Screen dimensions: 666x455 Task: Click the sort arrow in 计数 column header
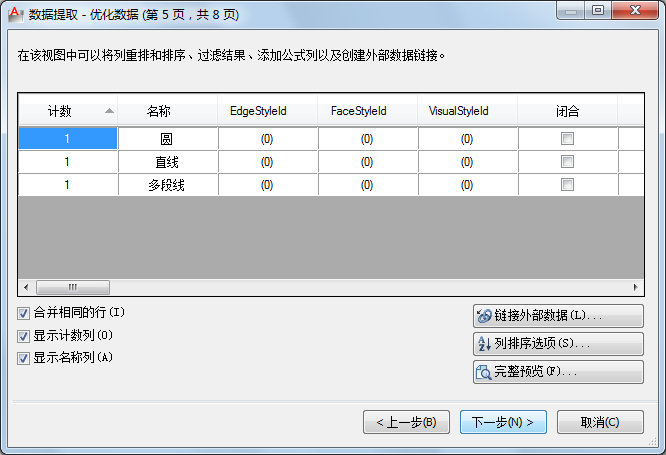[109, 111]
